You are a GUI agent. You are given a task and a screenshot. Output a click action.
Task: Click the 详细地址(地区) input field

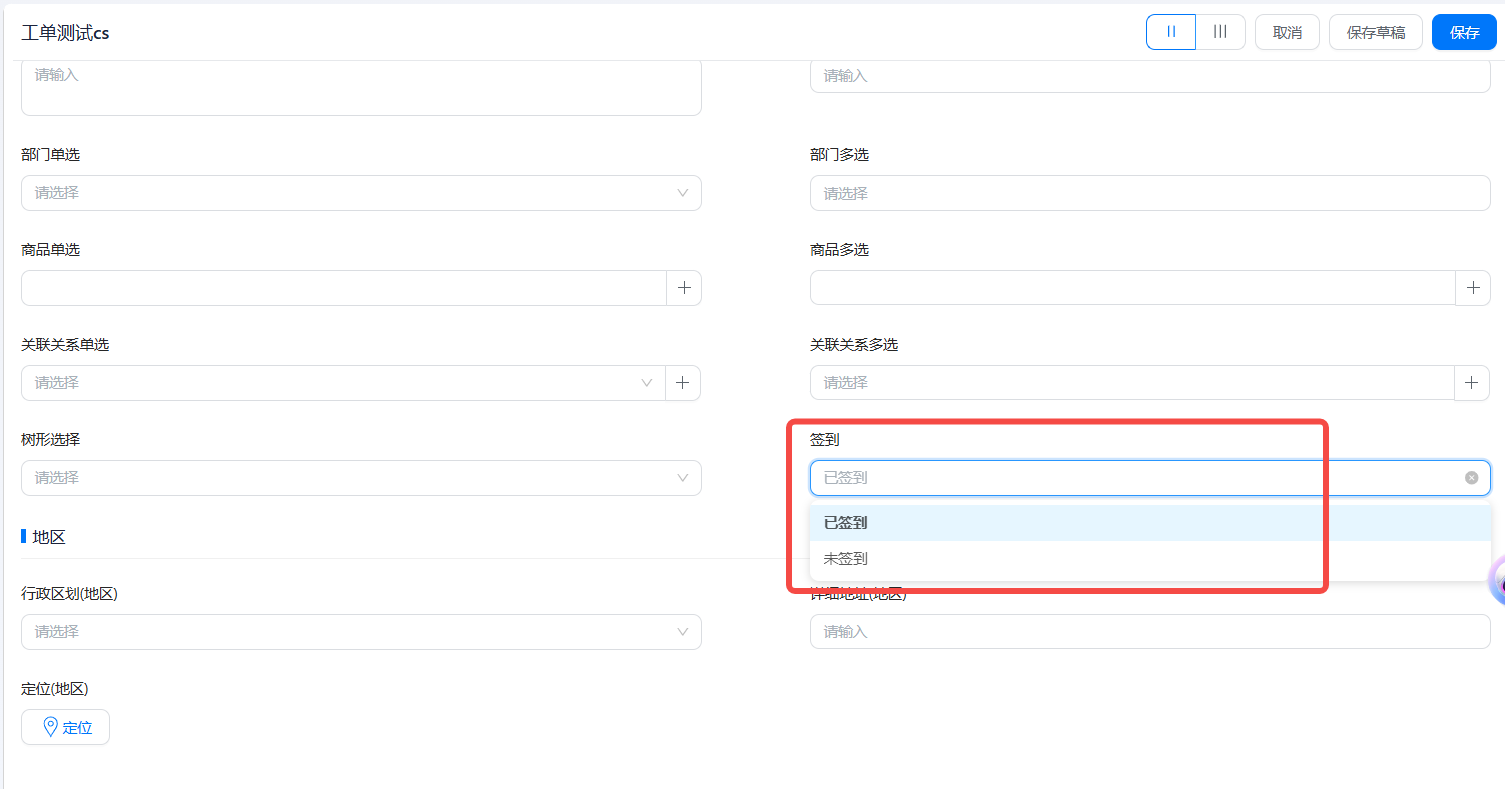[1150, 632]
